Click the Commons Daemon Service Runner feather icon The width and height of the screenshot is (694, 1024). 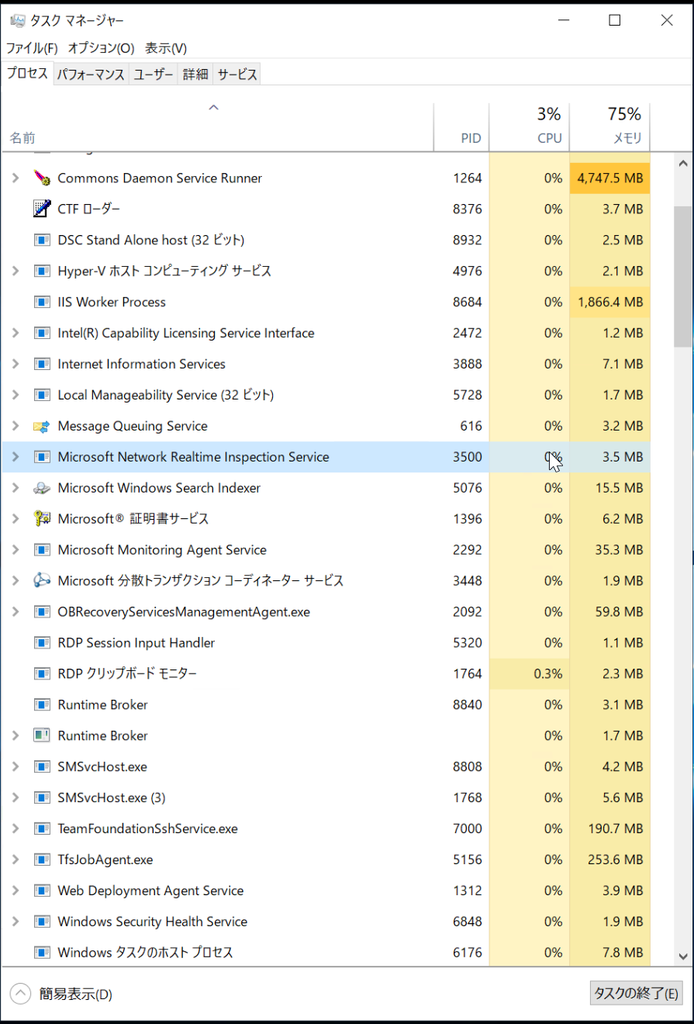tap(42, 178)
